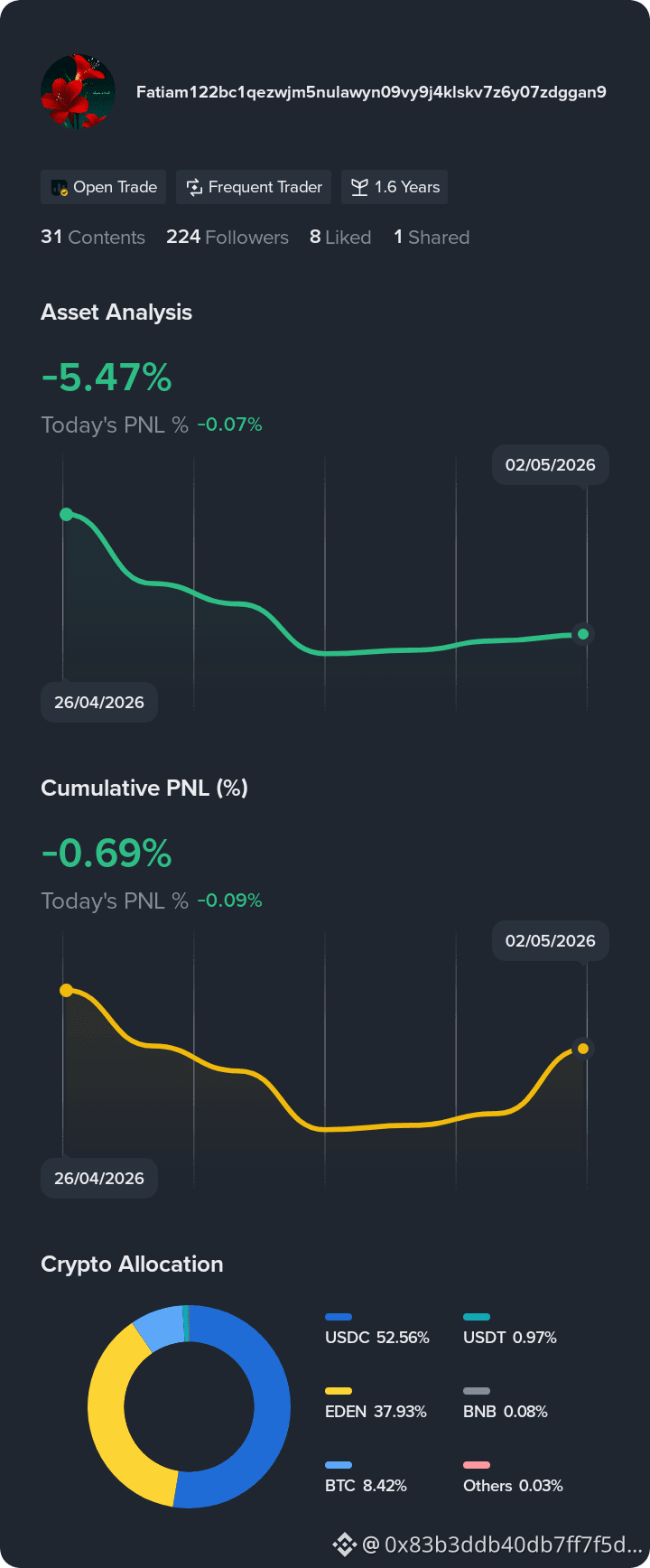View the 224 Followers list
Viewport: 650px width, 1568px height.
coord(227,238)
